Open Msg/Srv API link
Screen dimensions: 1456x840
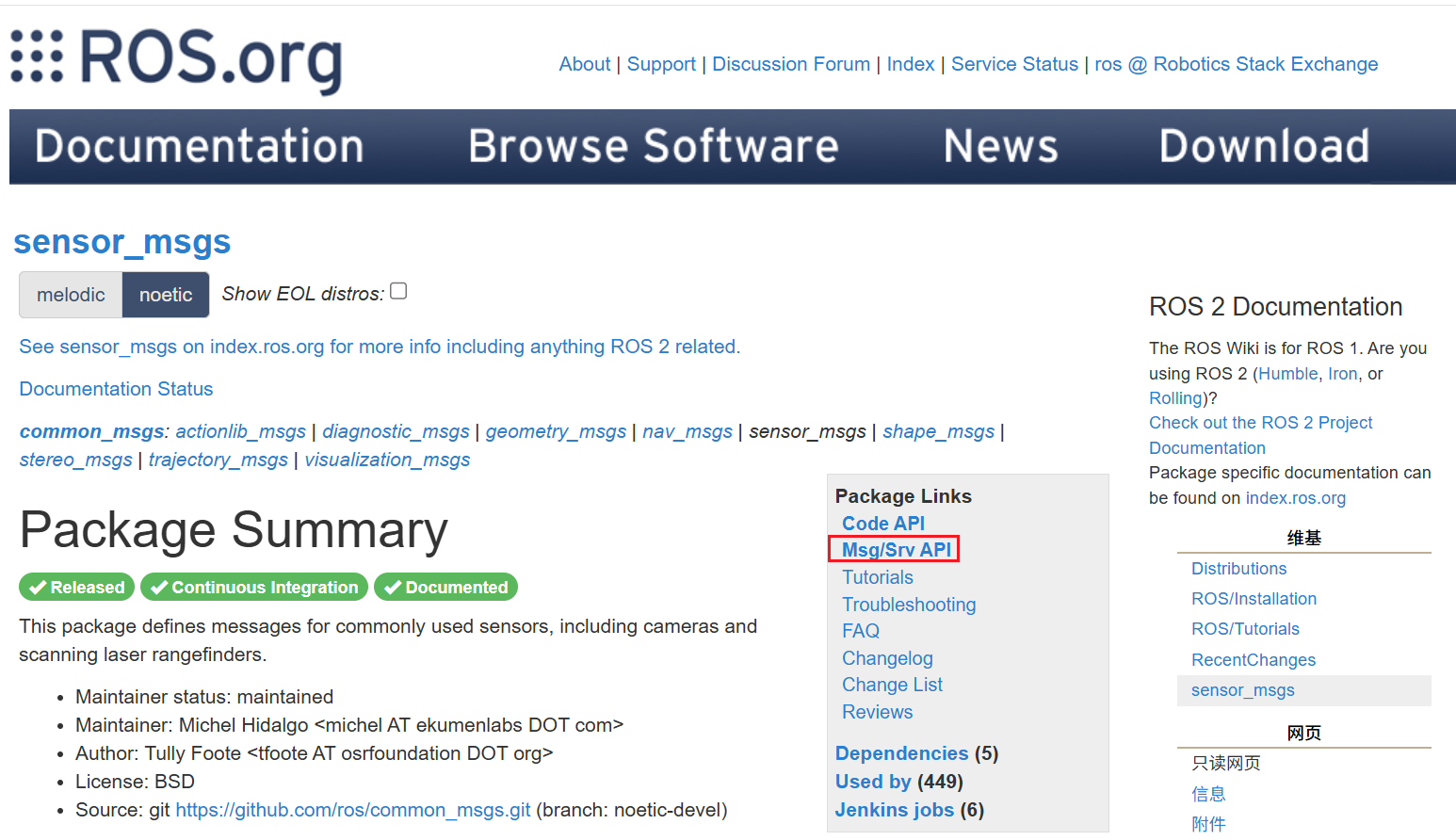[896, 550]
